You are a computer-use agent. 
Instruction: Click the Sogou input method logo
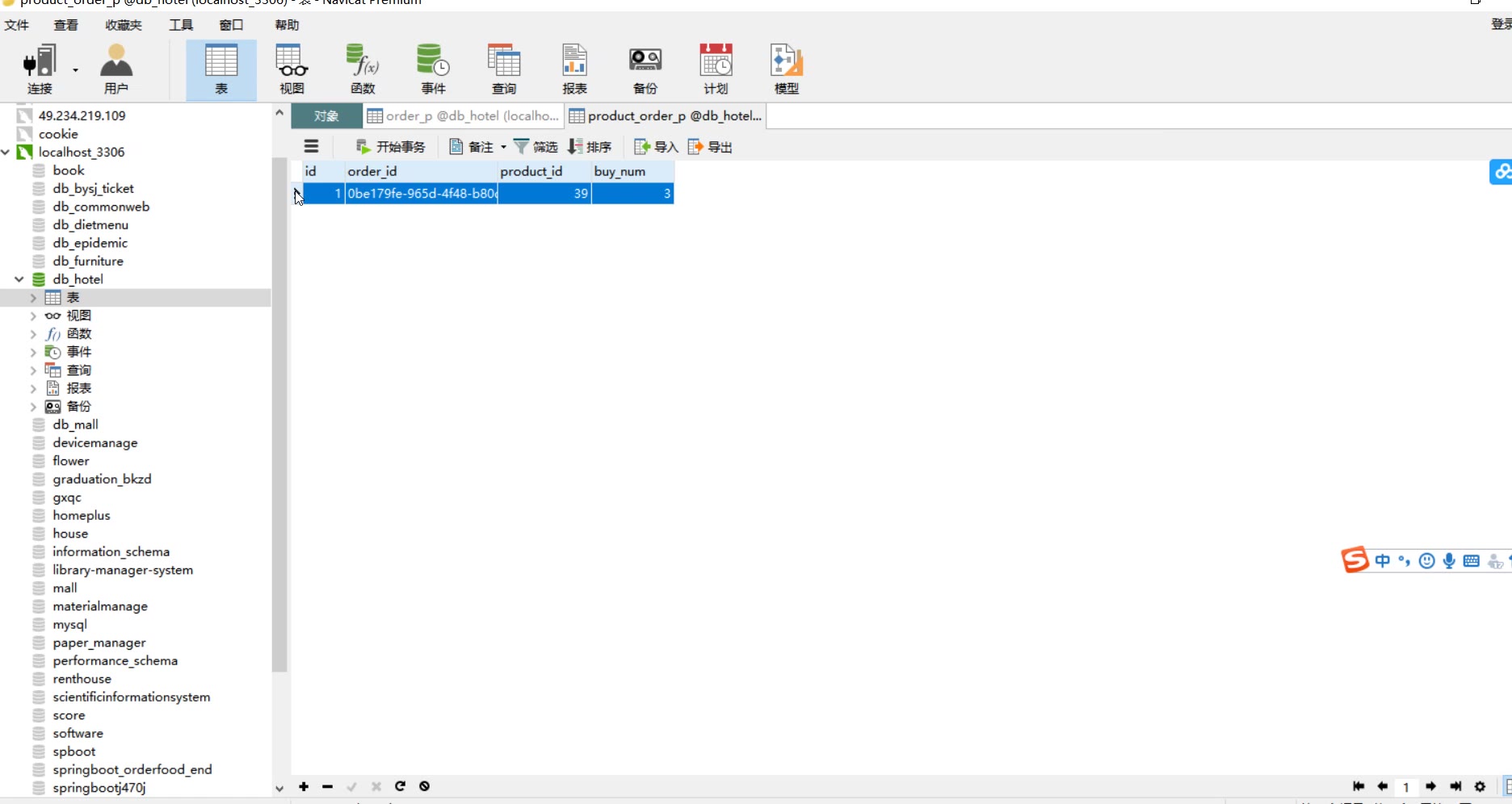(x=1355, y=559)
